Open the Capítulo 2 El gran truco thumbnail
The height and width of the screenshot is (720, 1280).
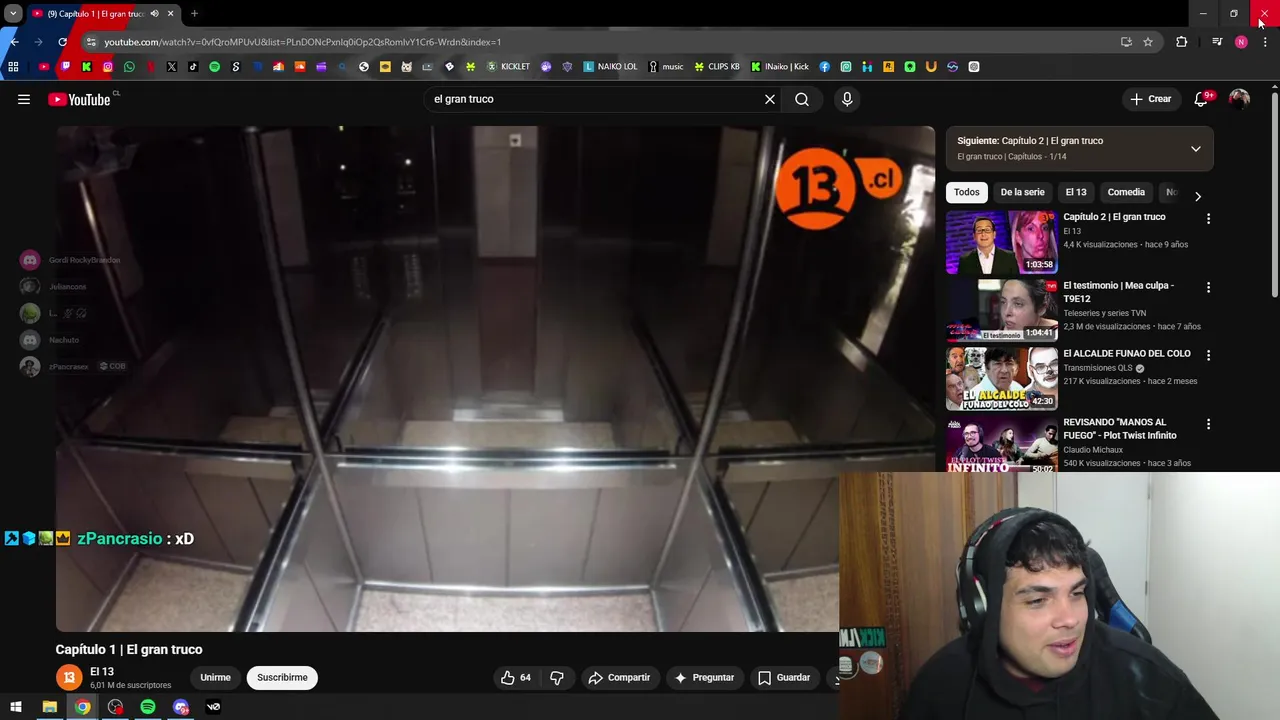1002,242
